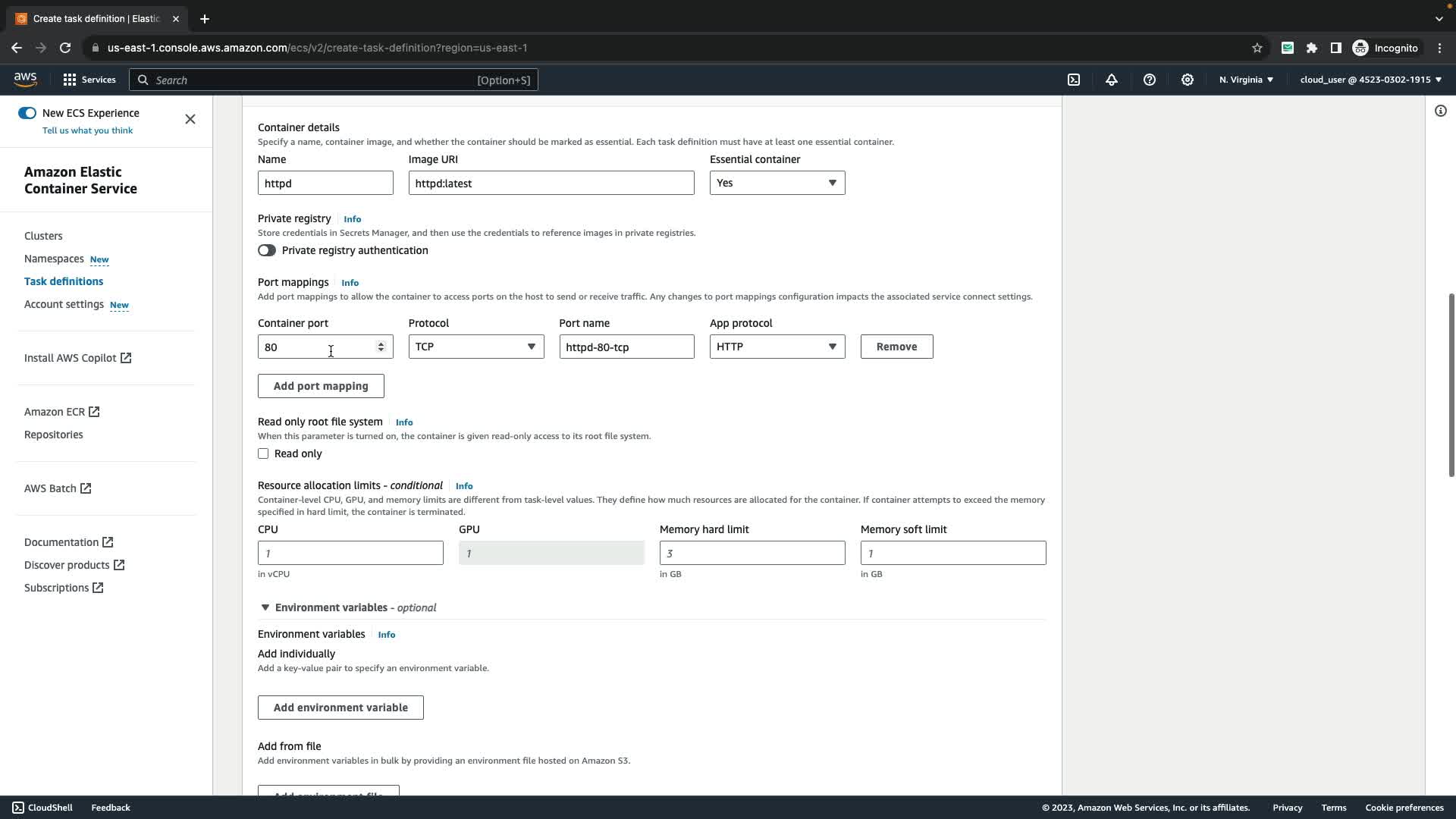Enable Private registry authentication toggle
This screenshot has height=819, width=1456.
267,250
